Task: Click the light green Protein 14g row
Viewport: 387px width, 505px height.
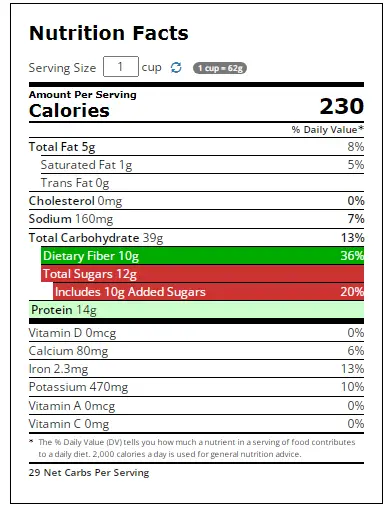Action: 196,310
